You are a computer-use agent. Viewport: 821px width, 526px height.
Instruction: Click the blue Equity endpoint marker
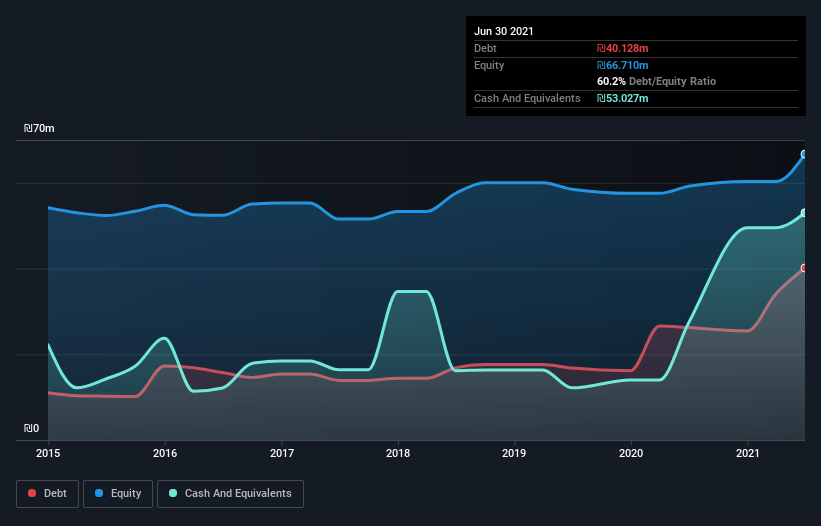point(804,154)
